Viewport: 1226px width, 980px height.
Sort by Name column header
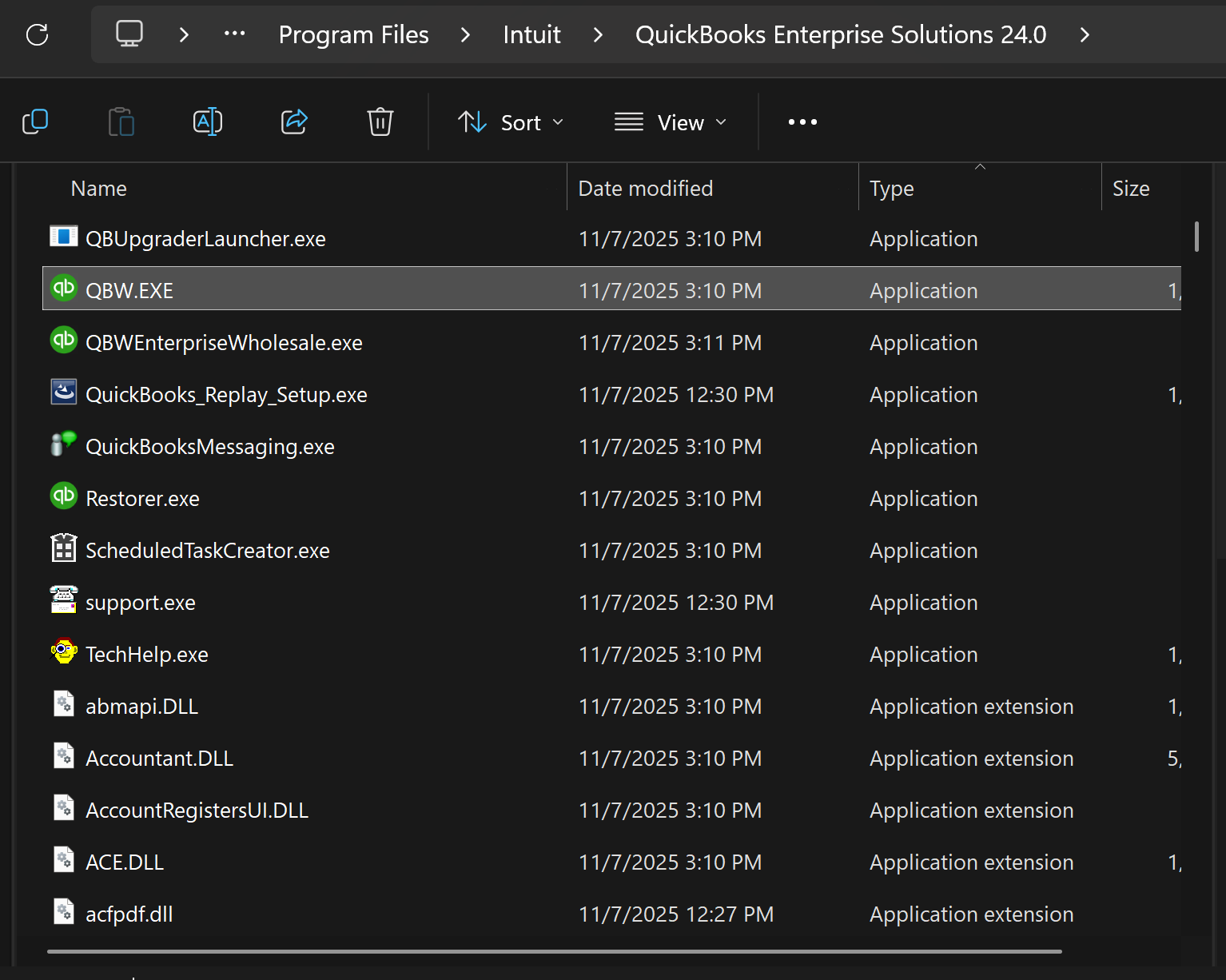click(99, 189)
